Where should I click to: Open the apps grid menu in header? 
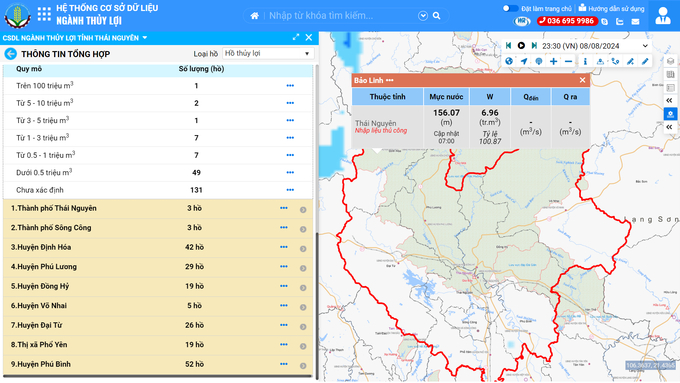(44, 14)
